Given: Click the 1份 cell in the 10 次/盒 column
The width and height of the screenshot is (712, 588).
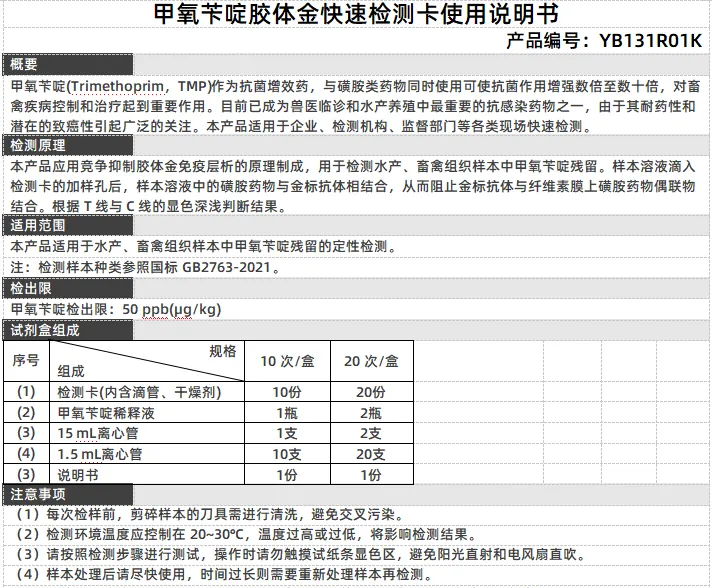Looking at the screenshot, I should point(287,475).
